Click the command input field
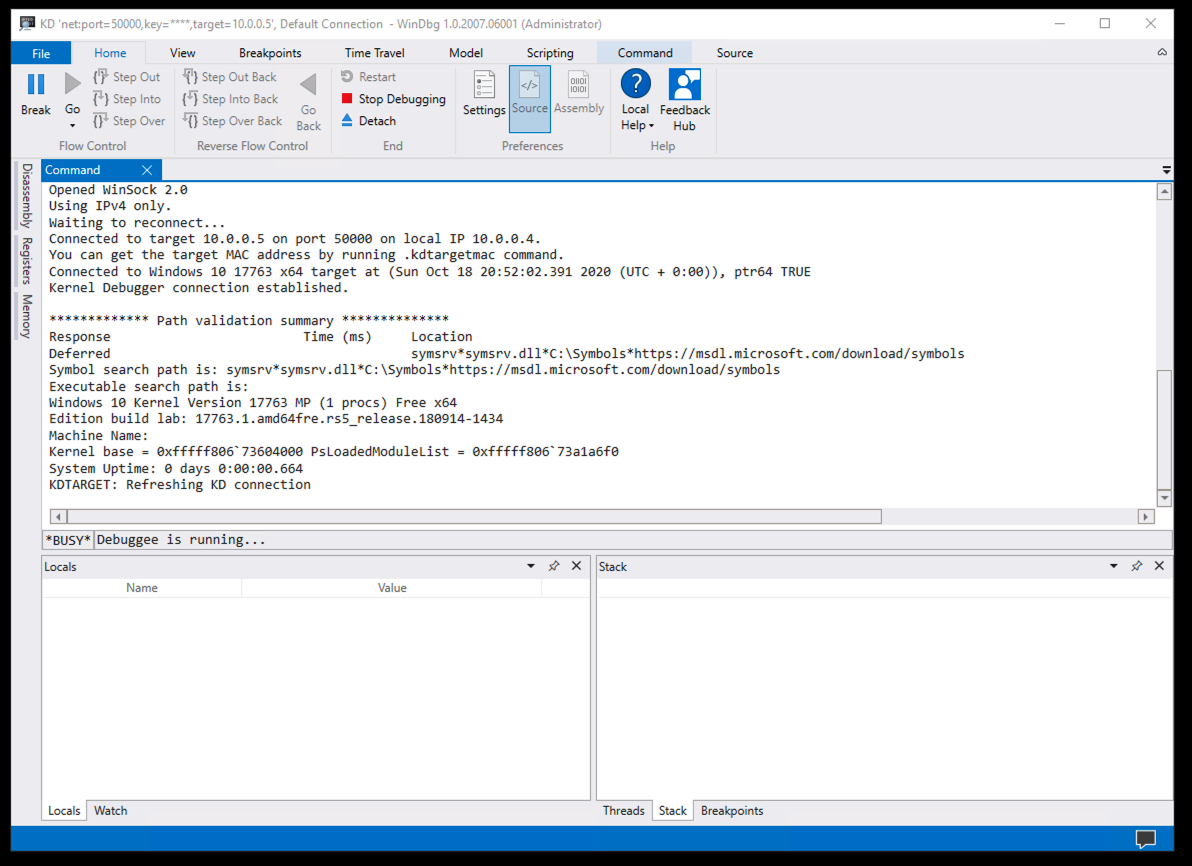Image resolution: width=1192 pixels, height=866 pixels. pyautogui.click(x=630, y=540)
